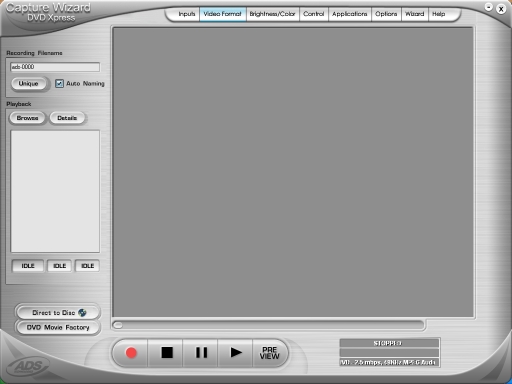Click the Browse playback button
The image size is (512, 384).
(27, 118)
